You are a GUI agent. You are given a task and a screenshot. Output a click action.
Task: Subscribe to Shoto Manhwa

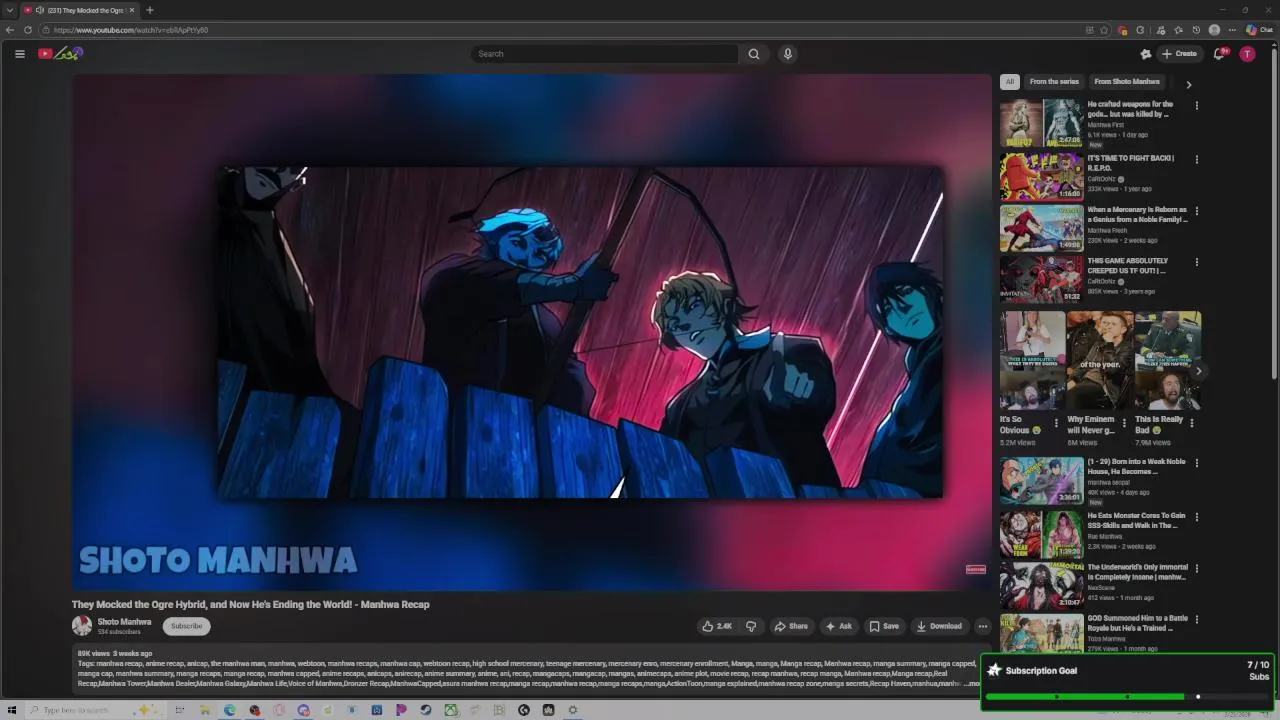click(186, 626)
